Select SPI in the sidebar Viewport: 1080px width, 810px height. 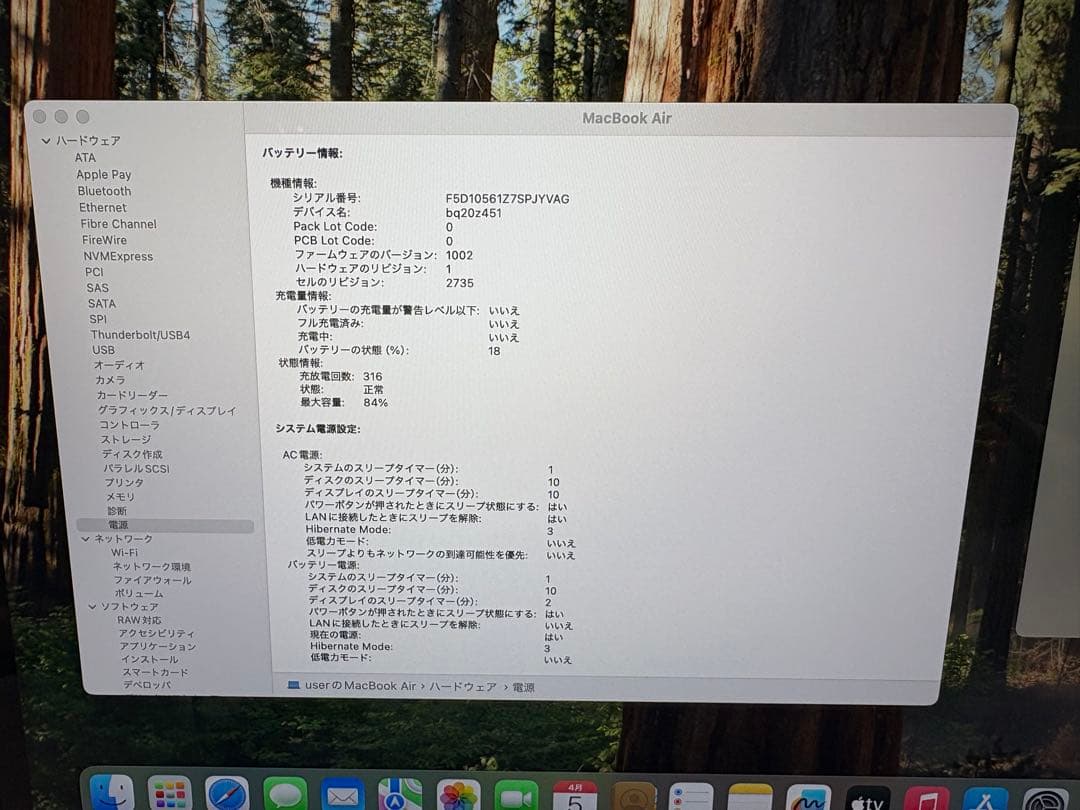click(x=98, y=320)
